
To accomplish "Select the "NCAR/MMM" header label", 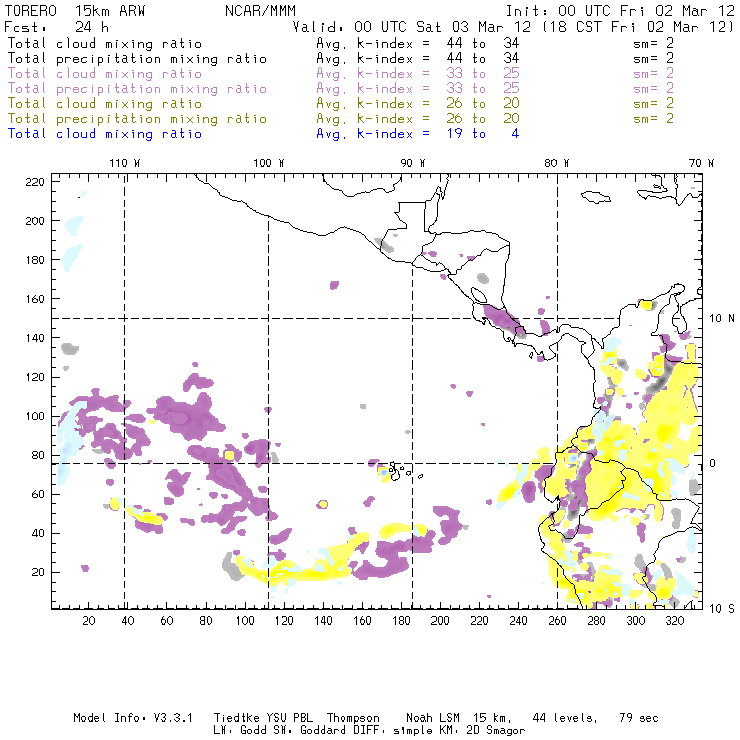I will (260, 11).
